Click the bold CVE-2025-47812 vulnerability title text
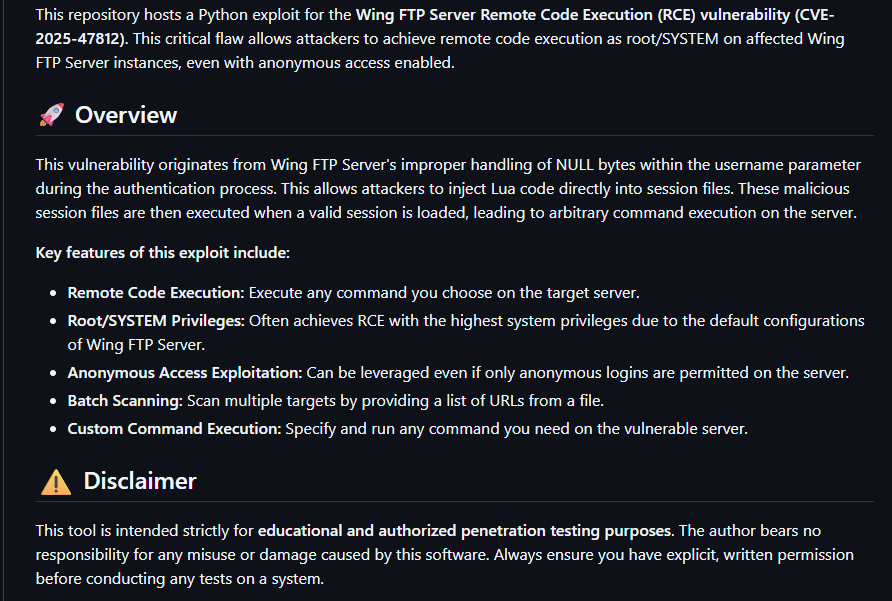Viewport: 892px width, 601px height. 435,26
